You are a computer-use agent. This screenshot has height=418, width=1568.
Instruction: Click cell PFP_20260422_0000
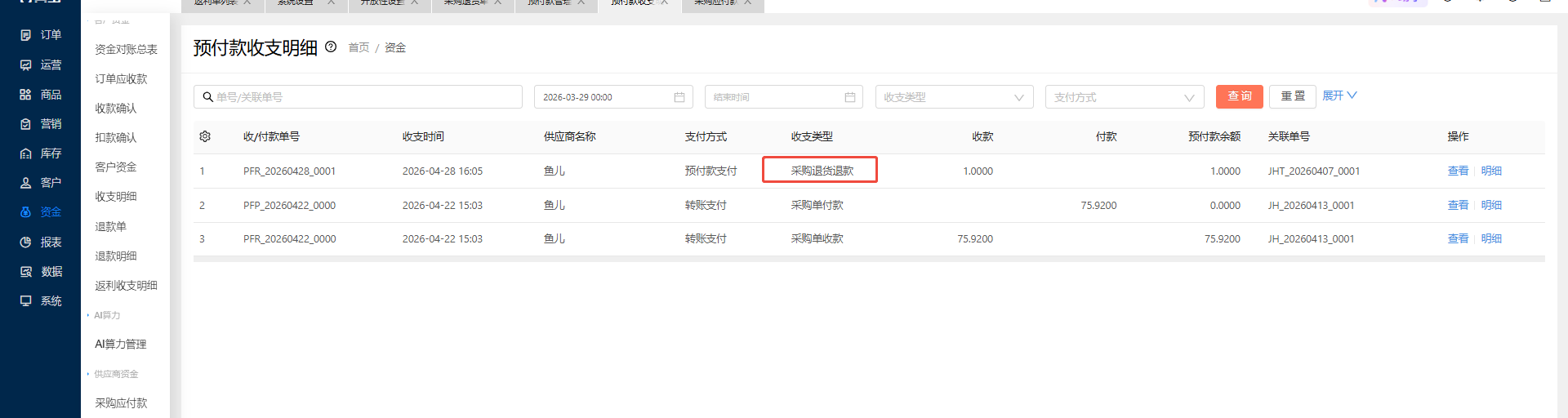click(289, 206)
